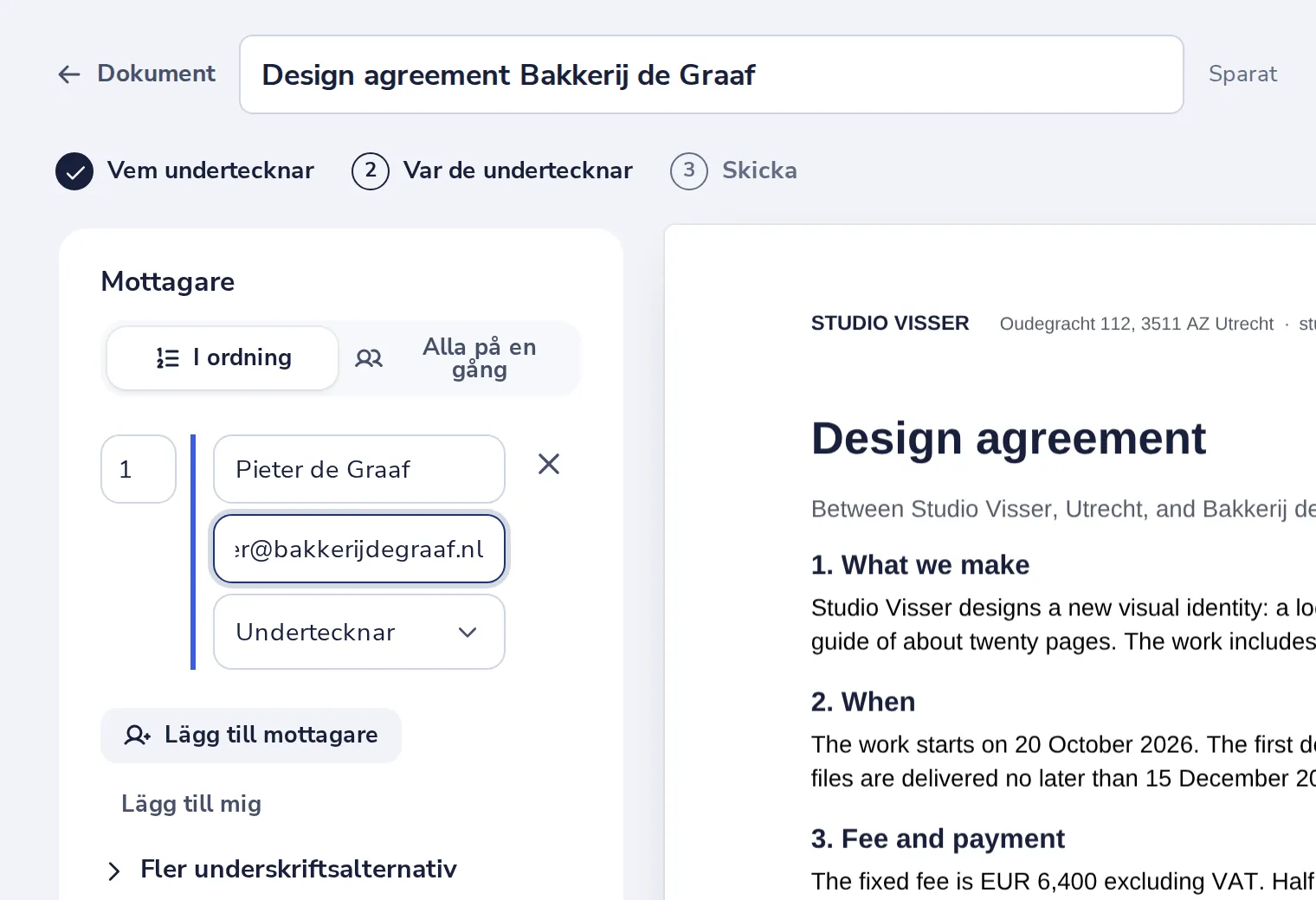Click the add-person icon in Lägg till mottagare
This screenshot has height=900, width=1316.
pyautogui.click(x=138, y=736)
